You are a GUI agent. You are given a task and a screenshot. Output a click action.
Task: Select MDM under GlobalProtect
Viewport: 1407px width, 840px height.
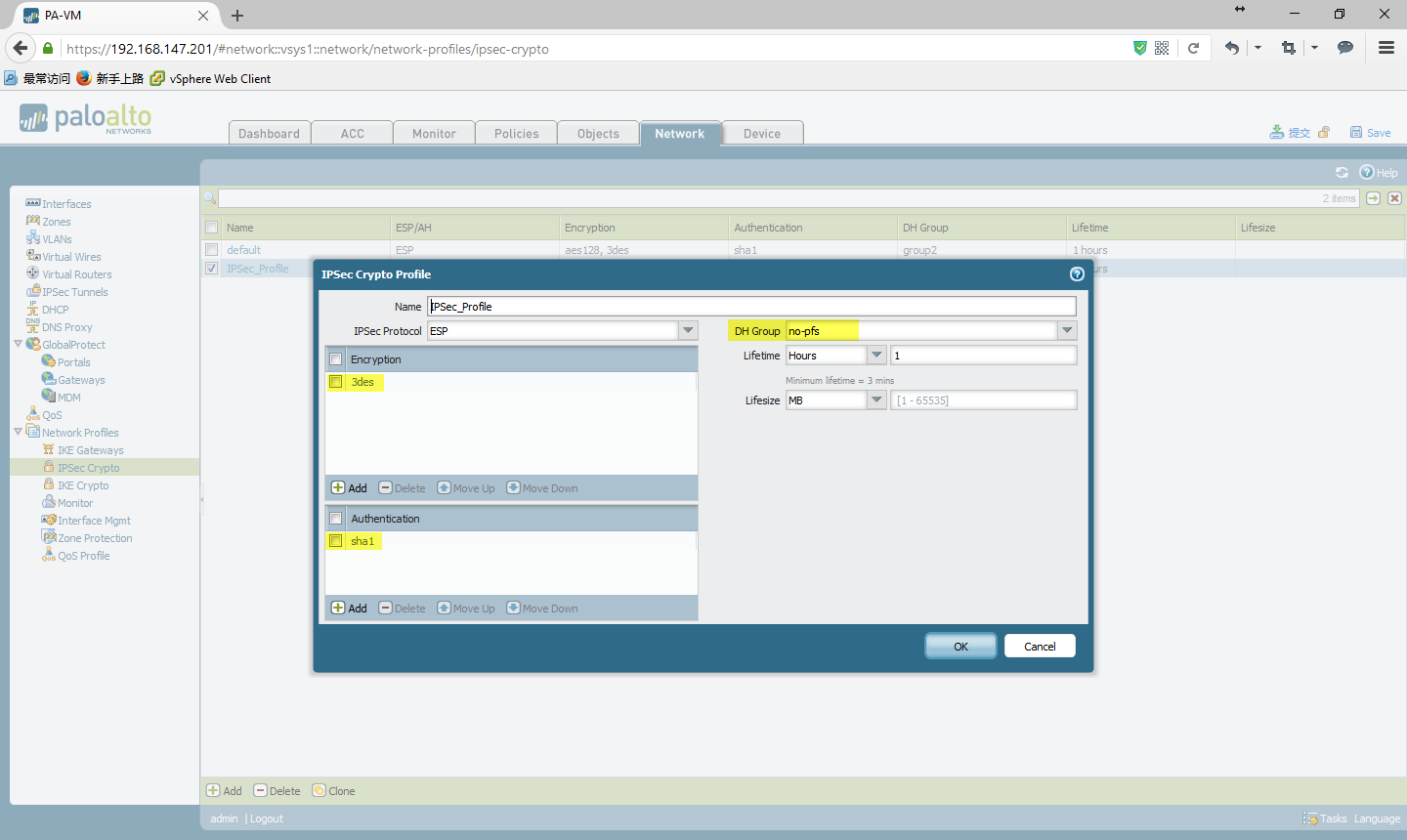pos(68,398)
